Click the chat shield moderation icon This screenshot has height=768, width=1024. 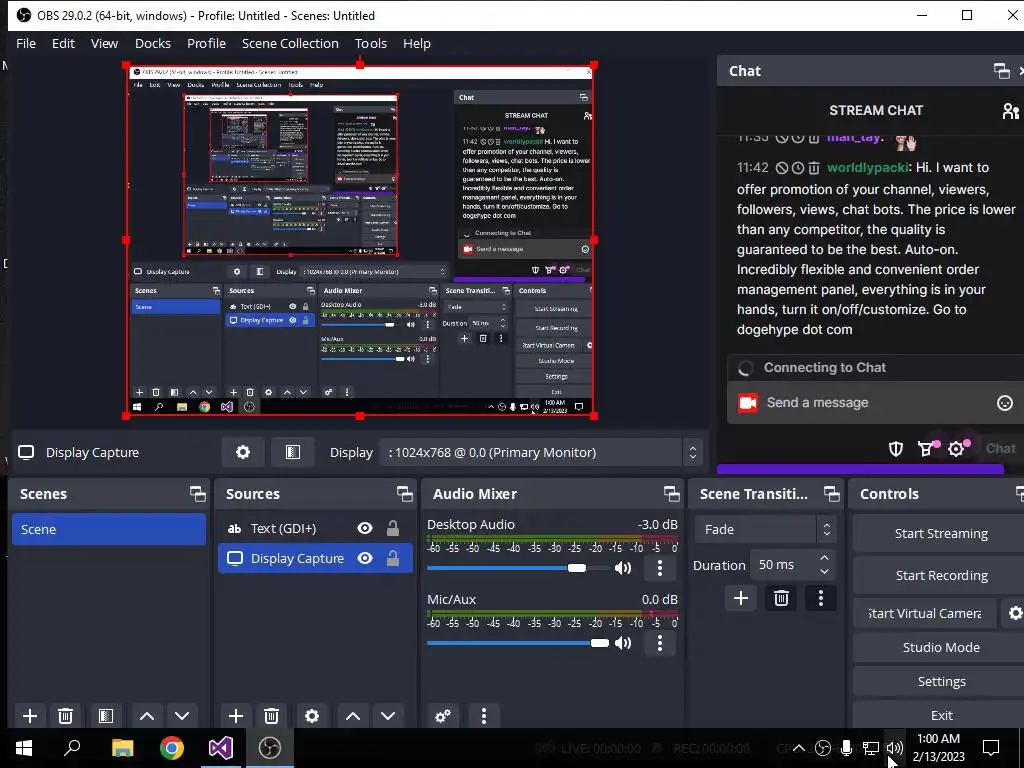click(896, 449)
